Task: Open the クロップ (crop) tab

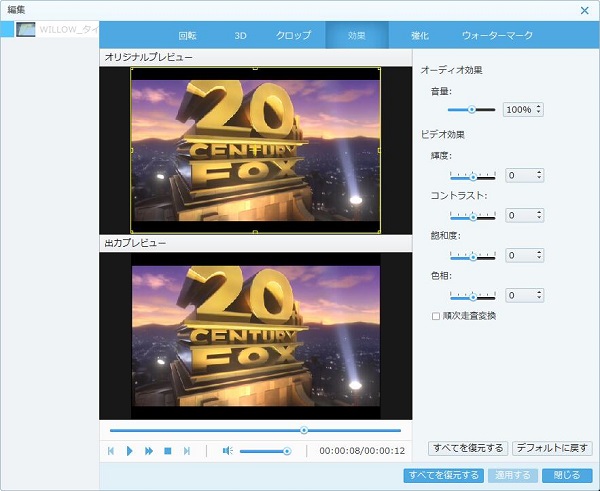Action: [293, 36]
